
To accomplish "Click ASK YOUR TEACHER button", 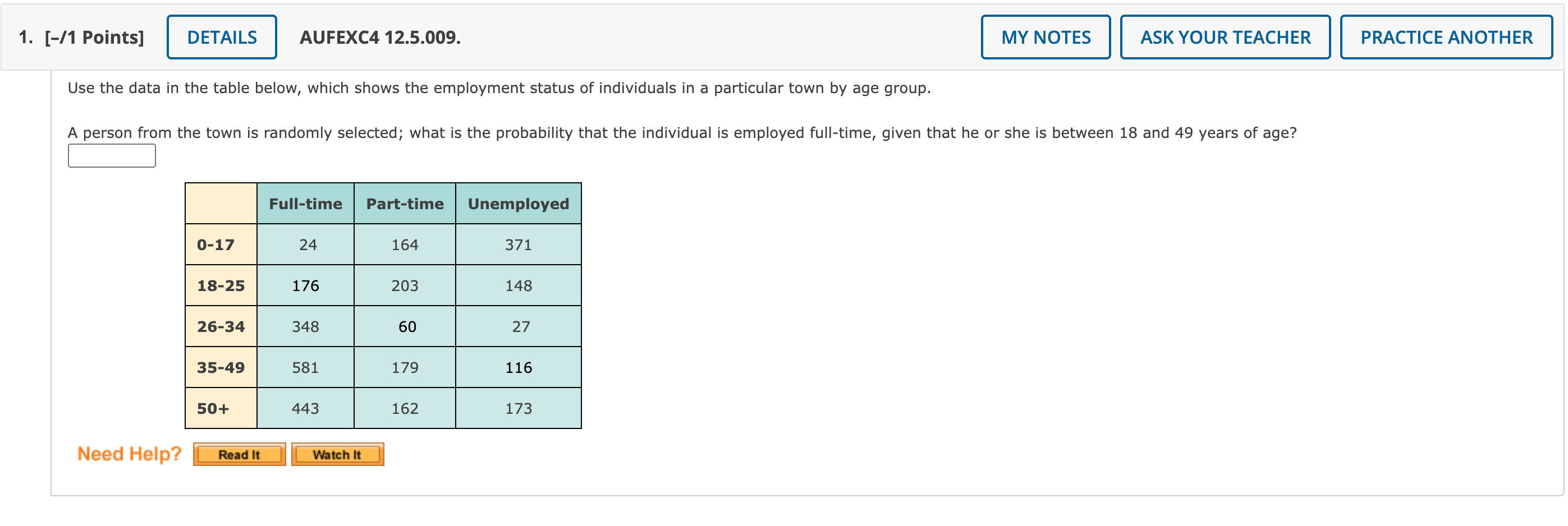I will (1225, 37).
